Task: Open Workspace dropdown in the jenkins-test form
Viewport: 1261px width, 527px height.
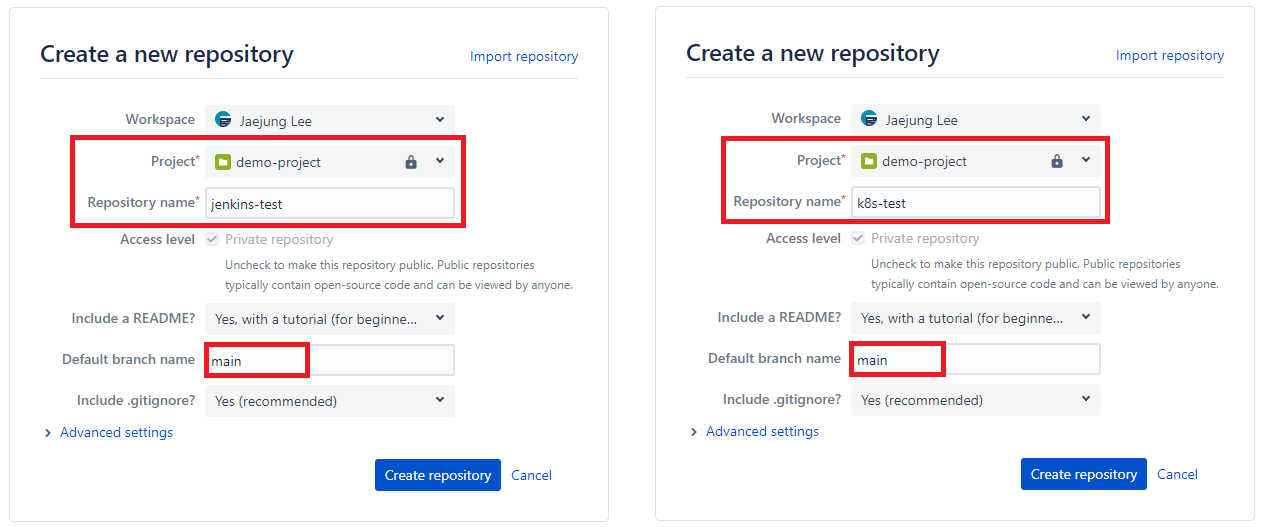Action: point(330,120)
